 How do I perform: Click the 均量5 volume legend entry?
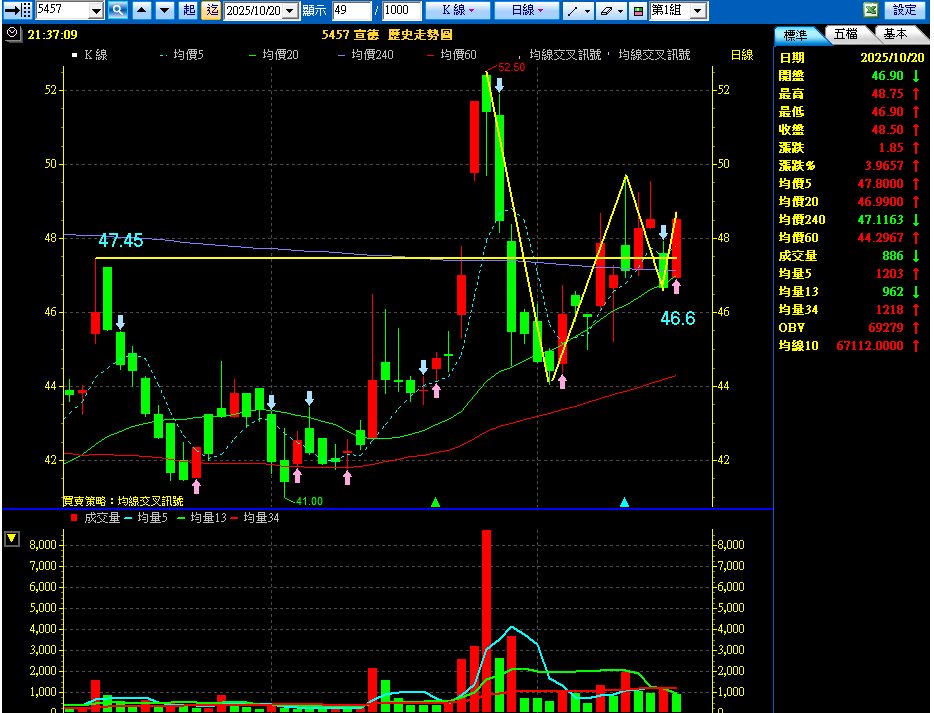coord(147,518)
